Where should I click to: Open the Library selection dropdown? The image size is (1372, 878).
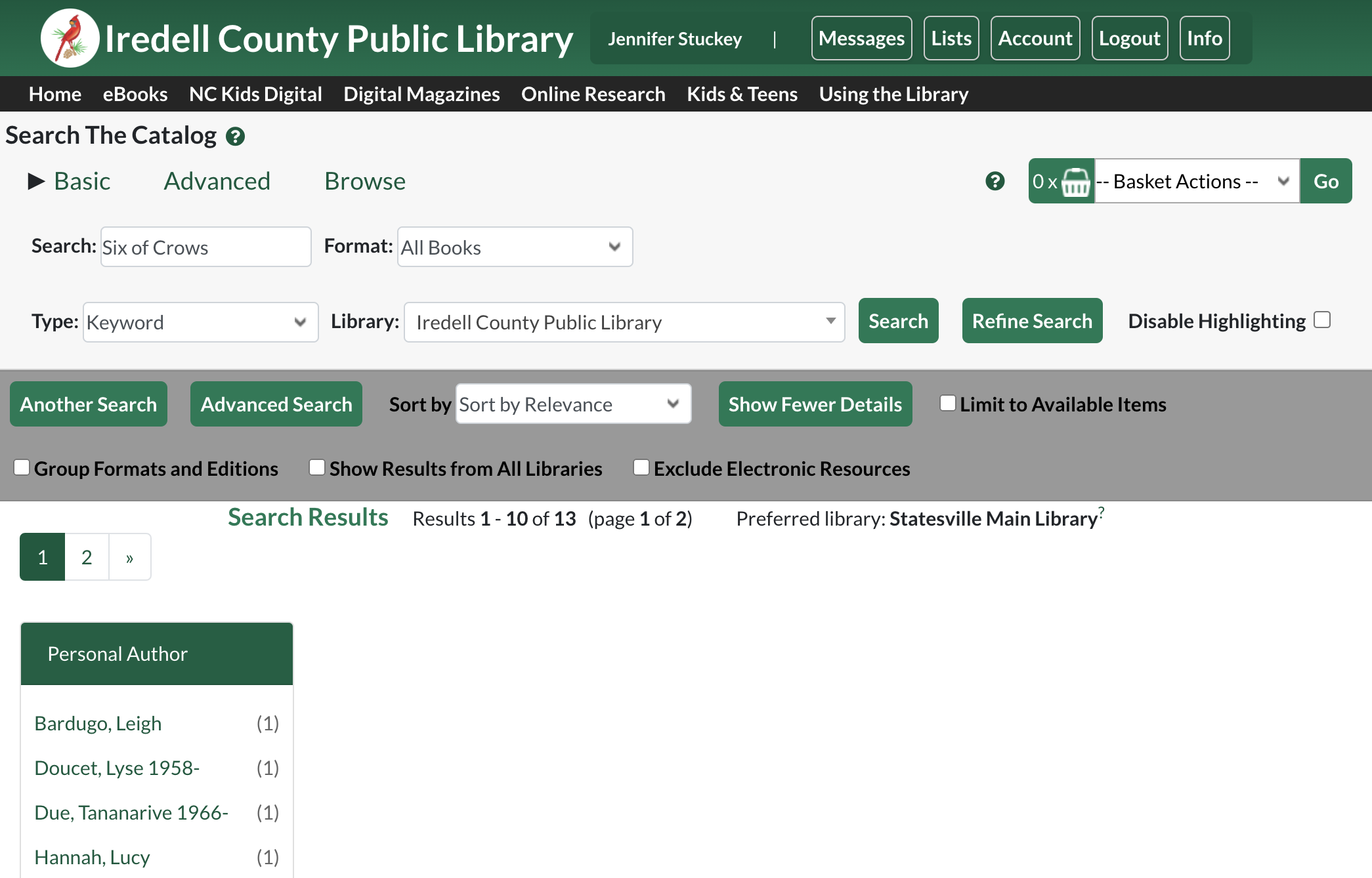pos(624,322)
